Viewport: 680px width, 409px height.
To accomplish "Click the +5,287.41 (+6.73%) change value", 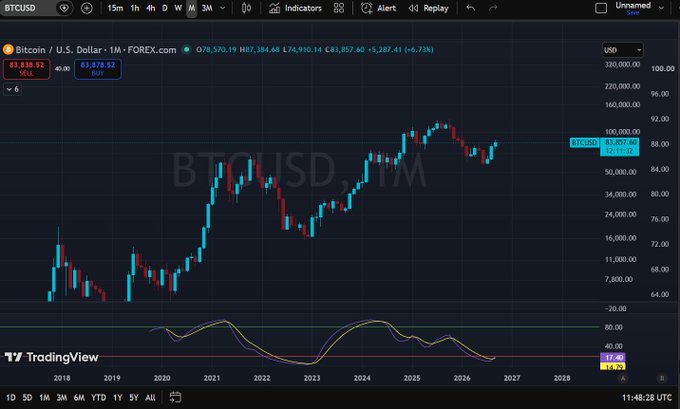I will click(x=400, y=50).
